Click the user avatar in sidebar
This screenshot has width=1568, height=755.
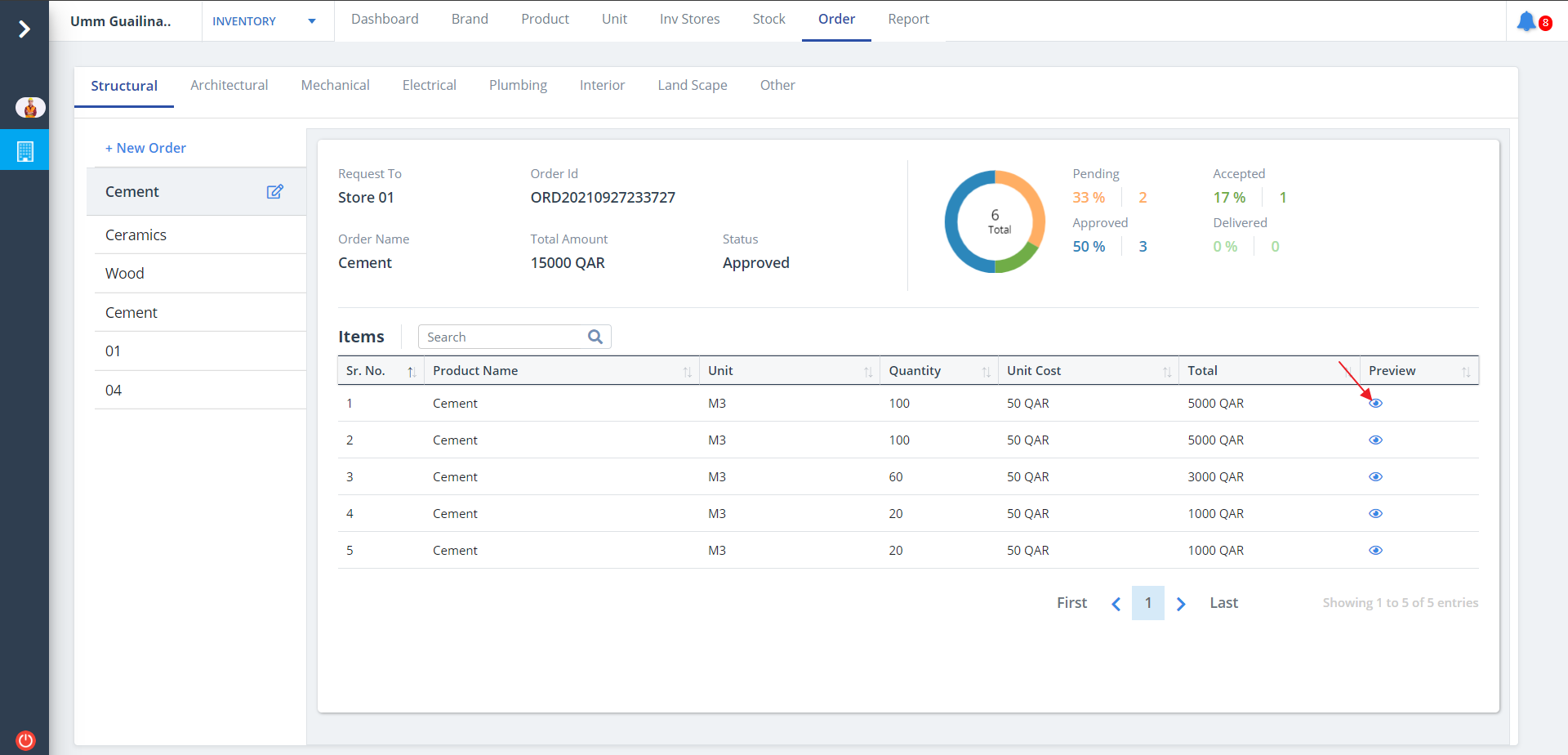coord(30,108)
